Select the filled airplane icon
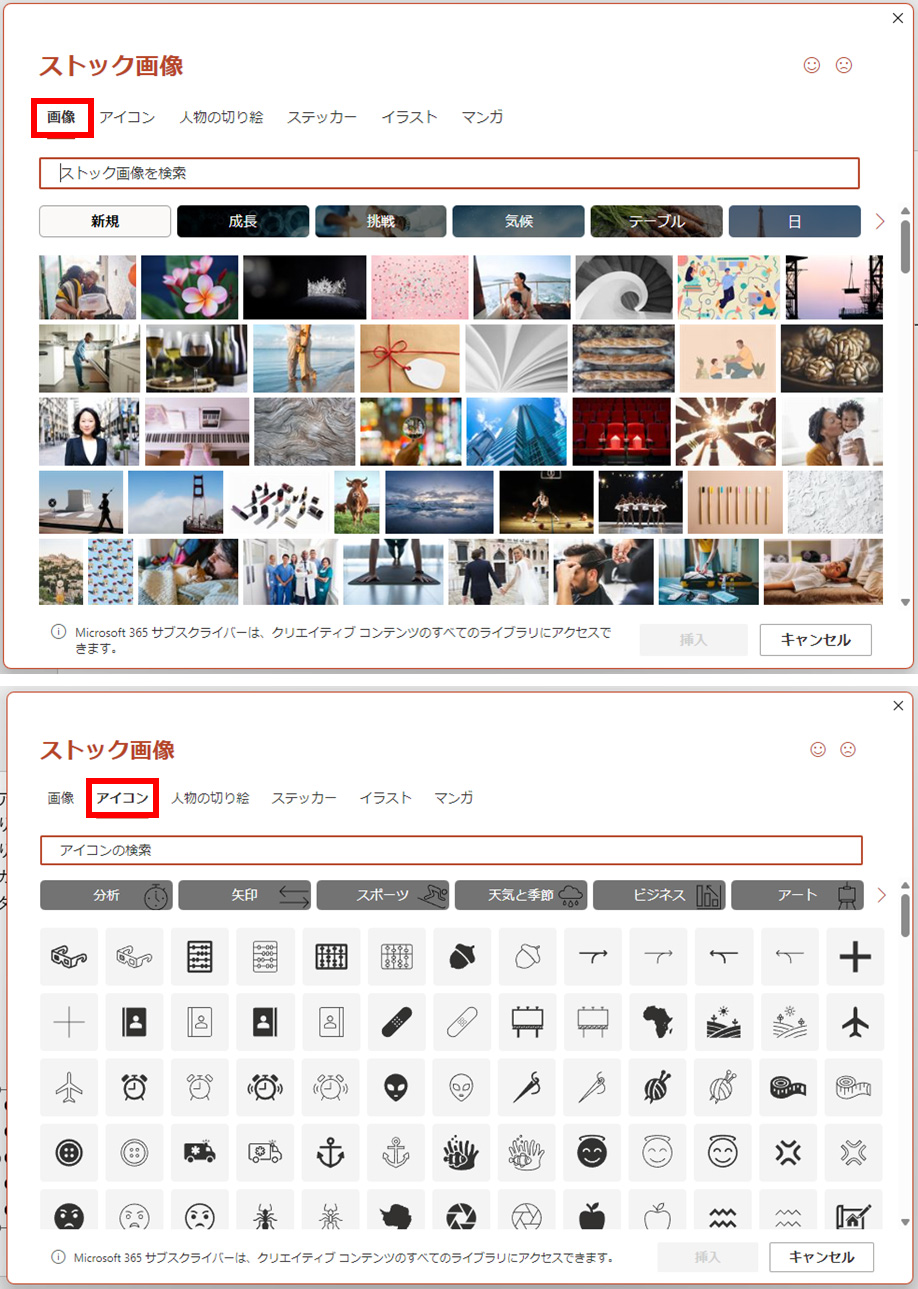 click(x=855, y=1022)
